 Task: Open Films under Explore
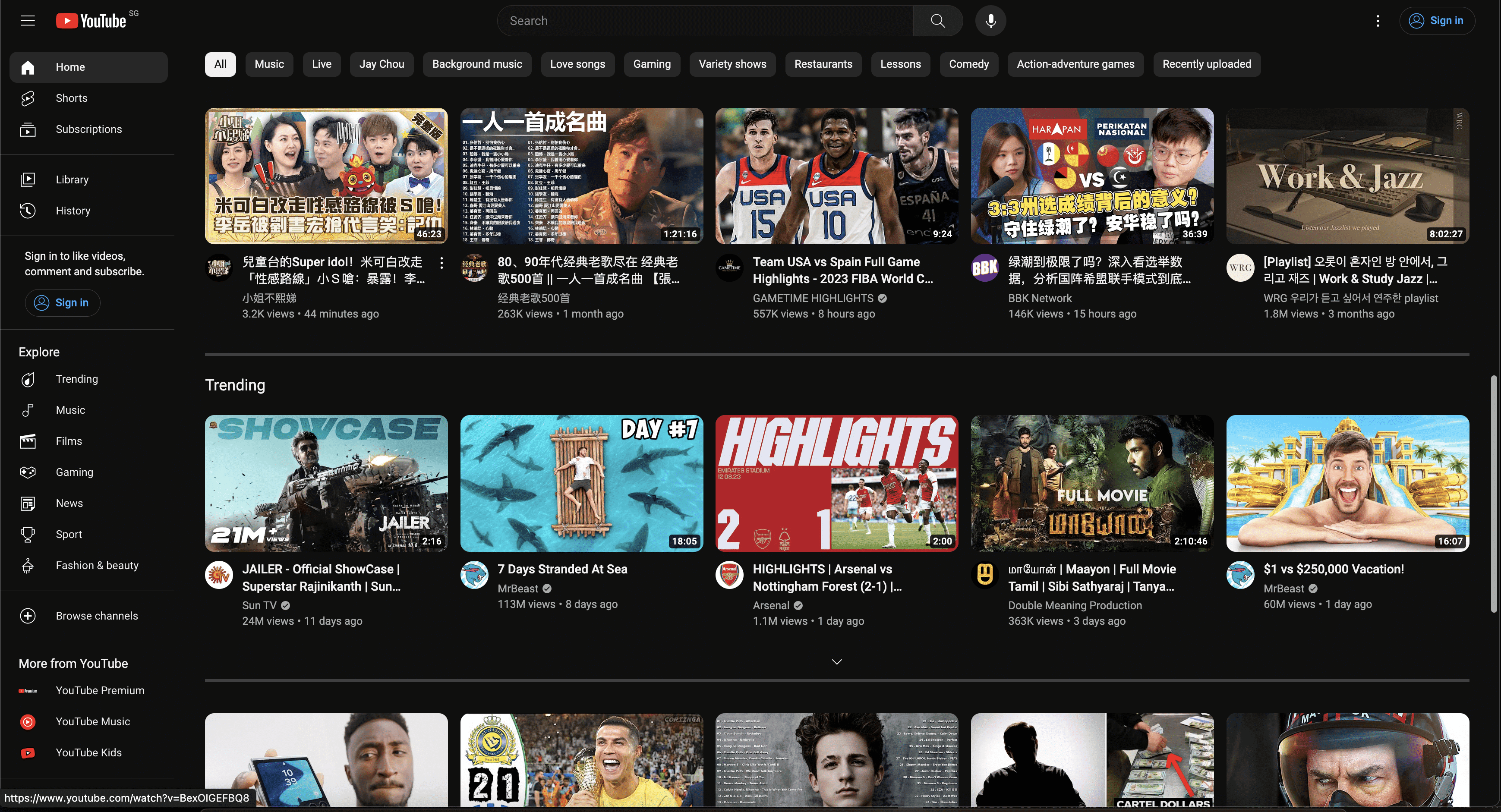coord(88,441)
